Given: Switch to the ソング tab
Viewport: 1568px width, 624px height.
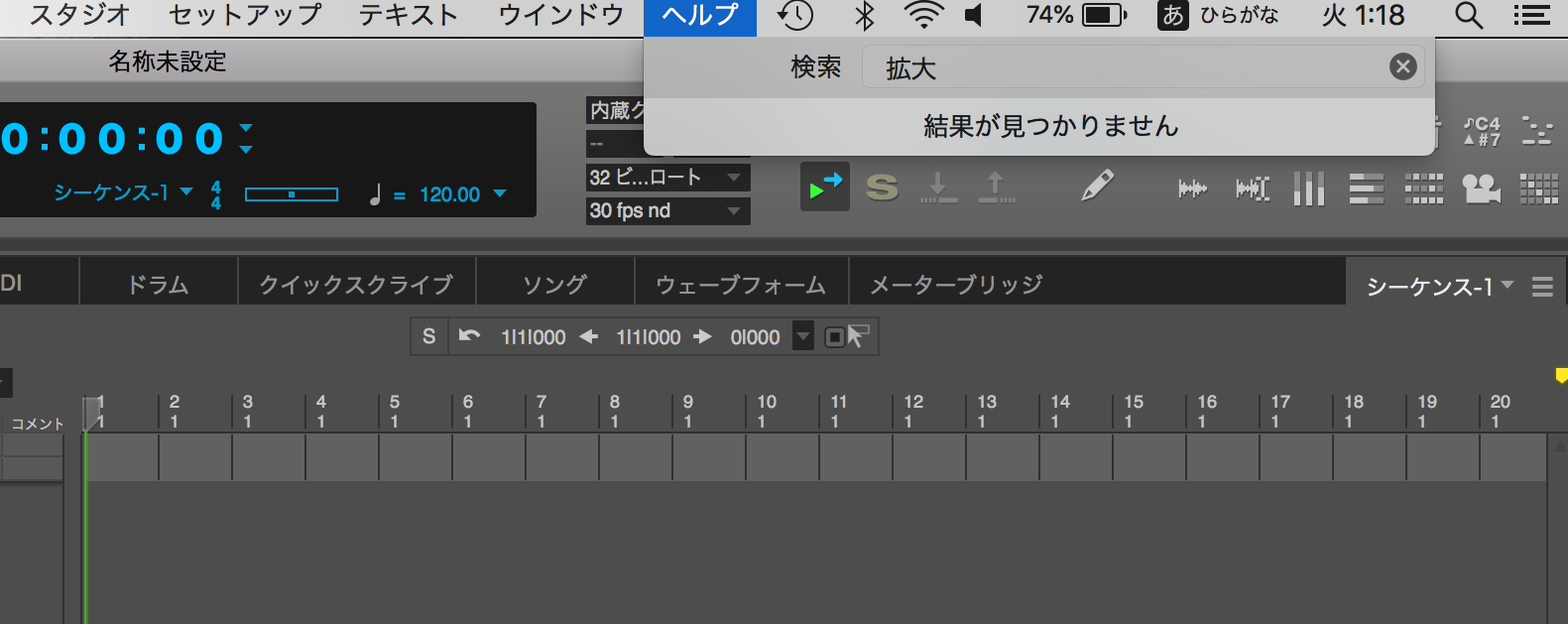Looking at the screenshot, I should [x=554, y=285].
